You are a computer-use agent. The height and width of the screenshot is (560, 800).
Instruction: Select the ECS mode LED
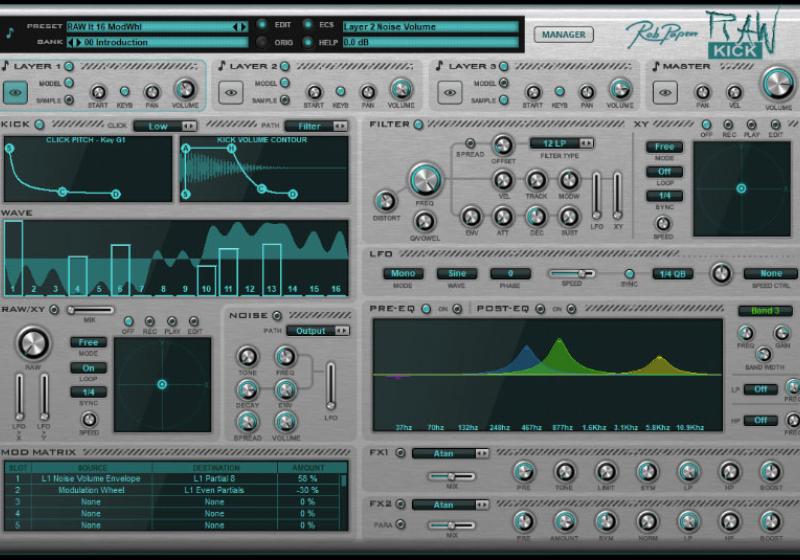point(308,24)
